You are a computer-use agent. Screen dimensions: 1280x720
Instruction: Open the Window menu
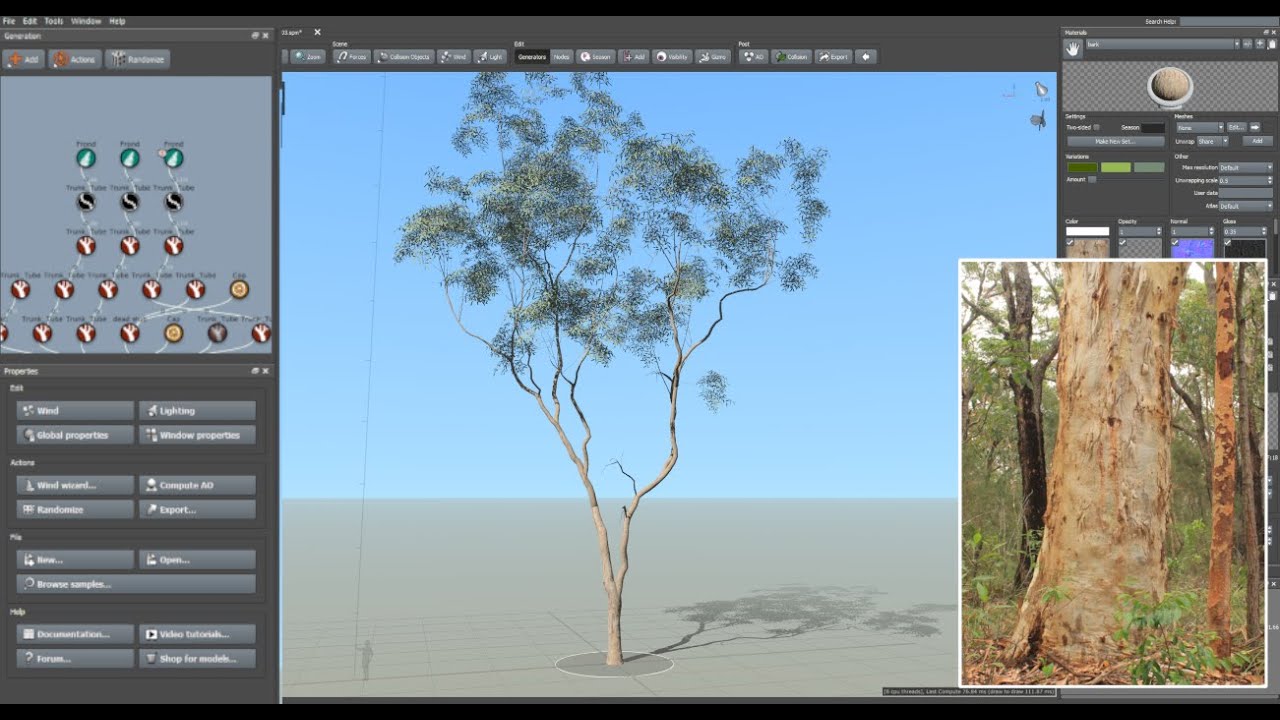tap(86, 21)
